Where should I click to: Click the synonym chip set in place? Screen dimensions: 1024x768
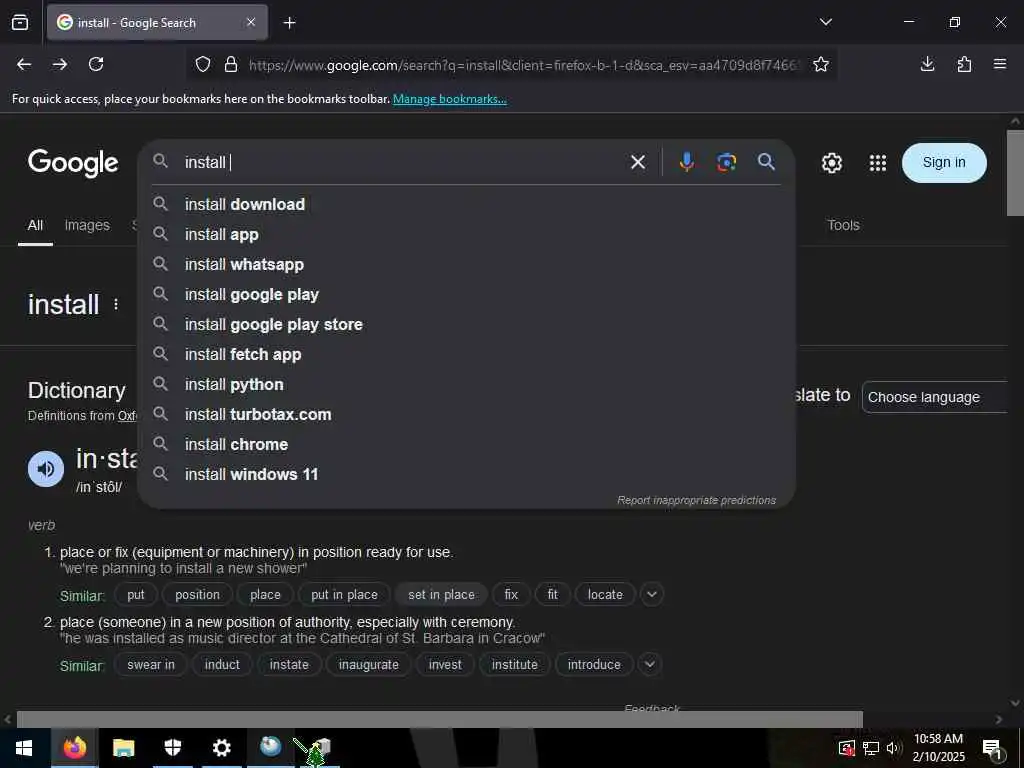pos(441,594)
